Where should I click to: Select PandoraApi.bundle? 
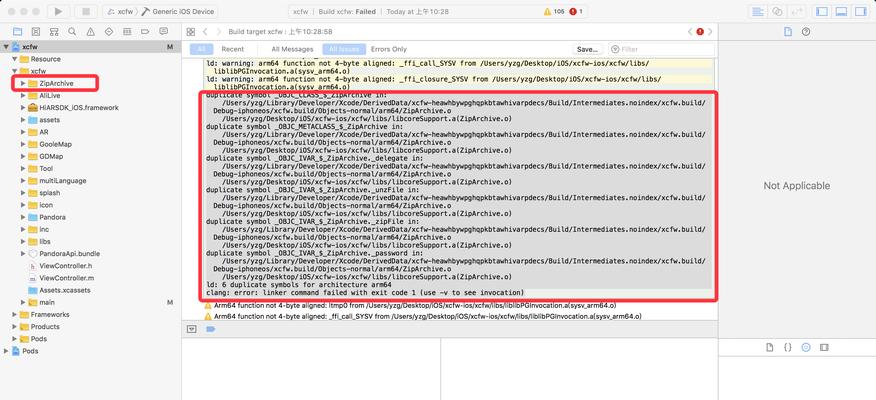[x=69, y=254]
